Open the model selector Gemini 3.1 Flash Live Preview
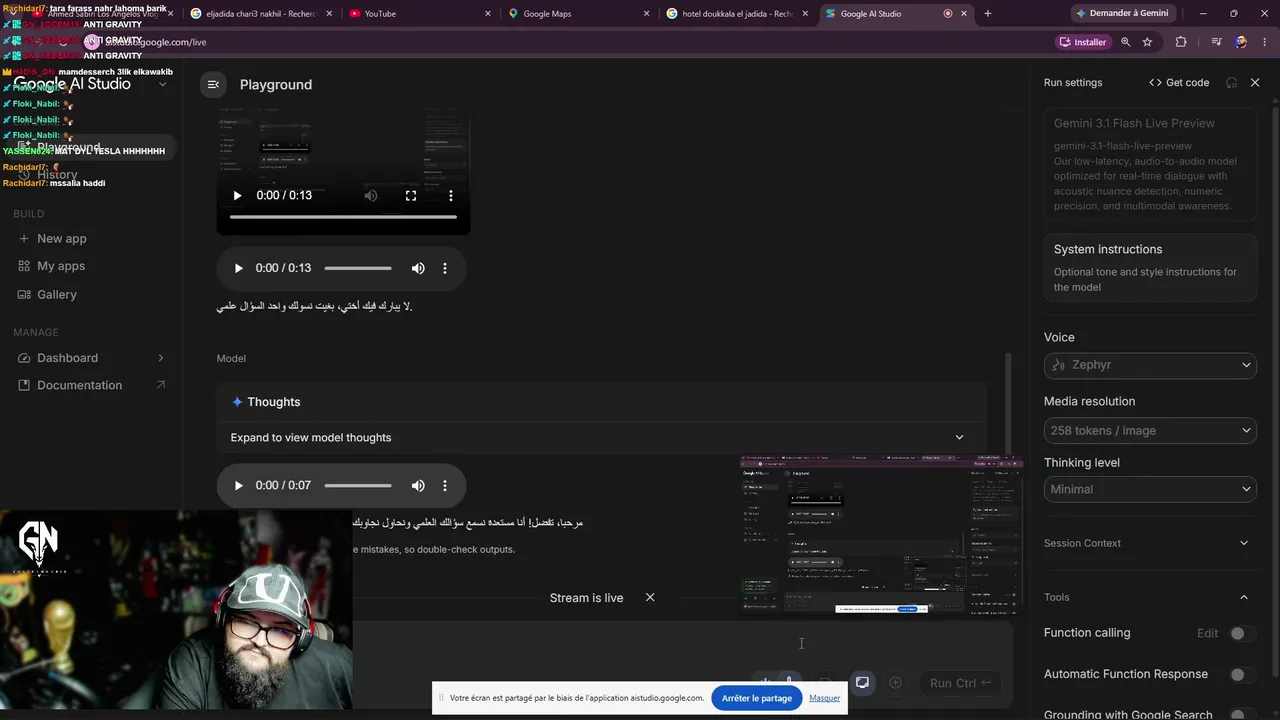 [x=1150, y=164]
